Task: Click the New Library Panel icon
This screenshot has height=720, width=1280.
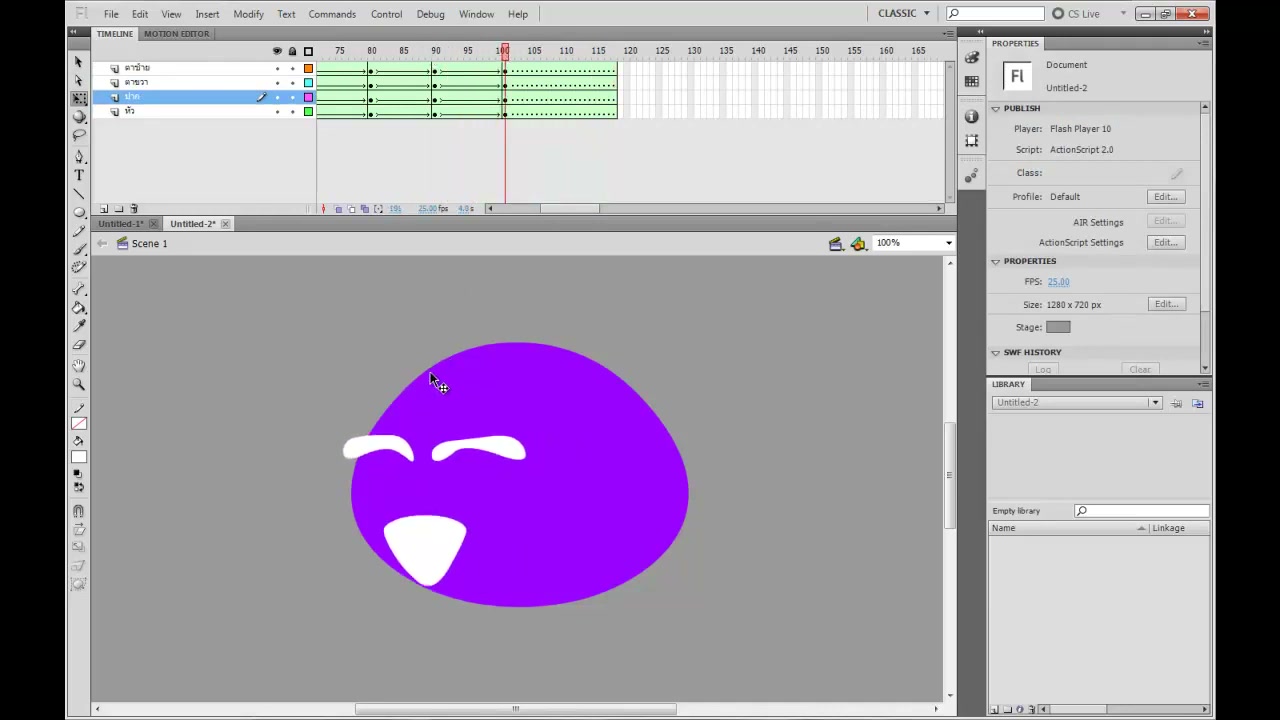Action: pos(1198,403)
